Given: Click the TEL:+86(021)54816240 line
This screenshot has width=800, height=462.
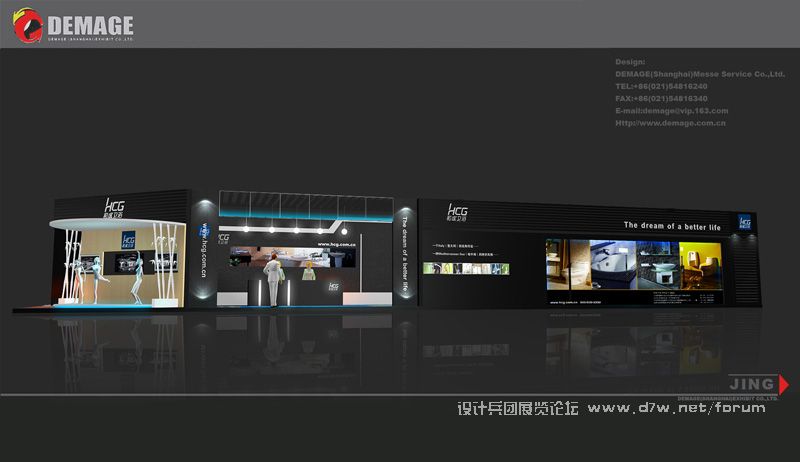Looking at the screenshot, I should pos(661,86).
